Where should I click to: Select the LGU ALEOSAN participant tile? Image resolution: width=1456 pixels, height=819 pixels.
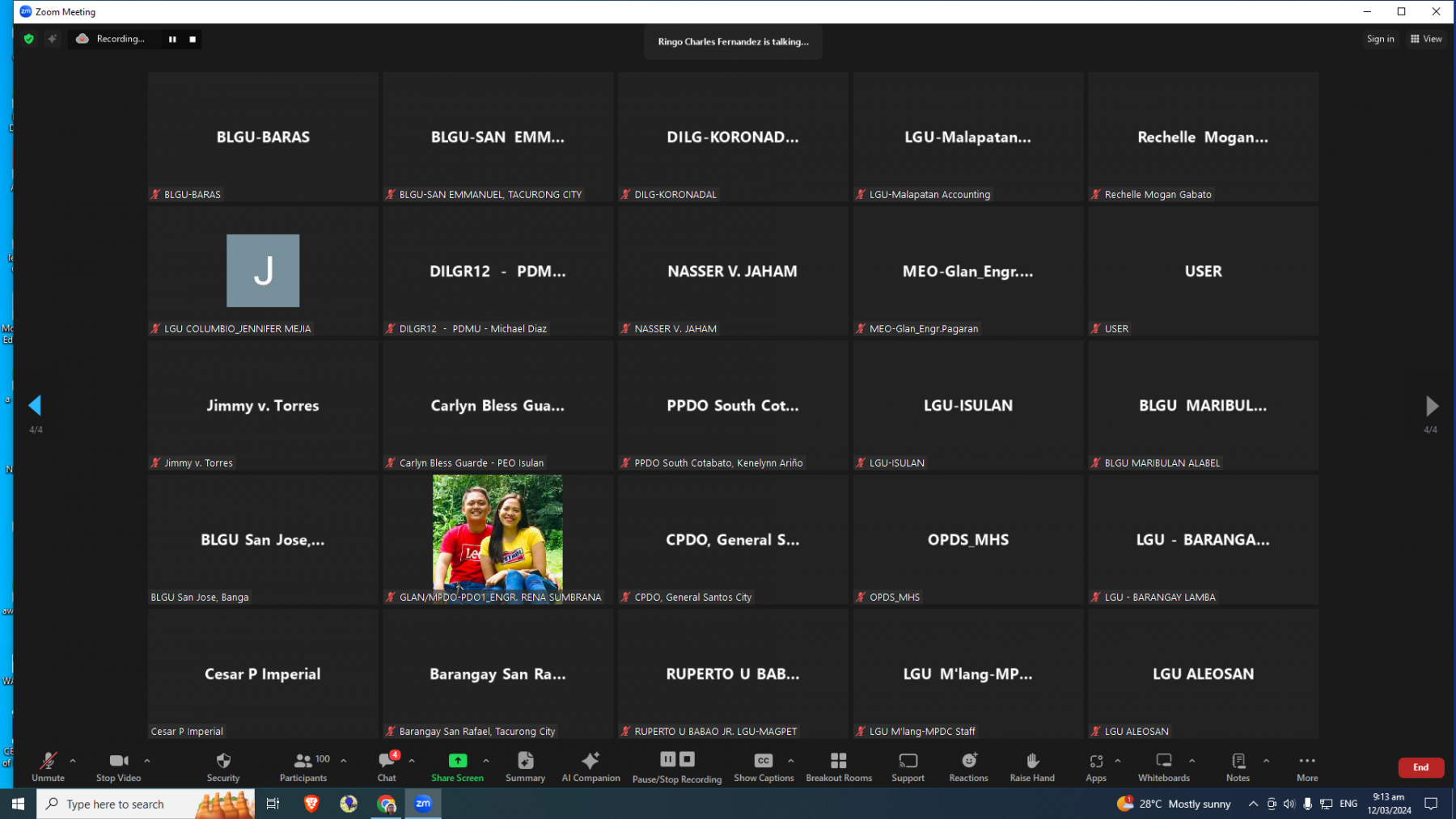[1203, 673]
